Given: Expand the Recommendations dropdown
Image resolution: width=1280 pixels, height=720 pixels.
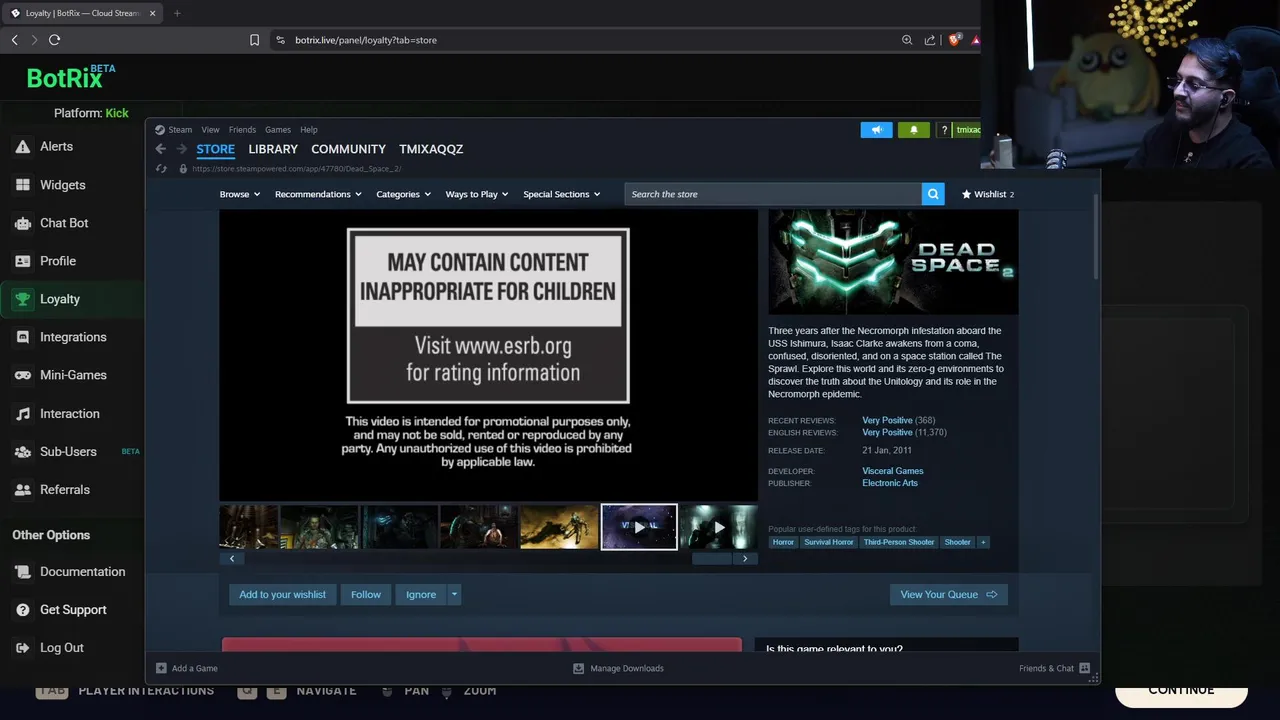Looking at the screenshot, I should pos(318,194).
